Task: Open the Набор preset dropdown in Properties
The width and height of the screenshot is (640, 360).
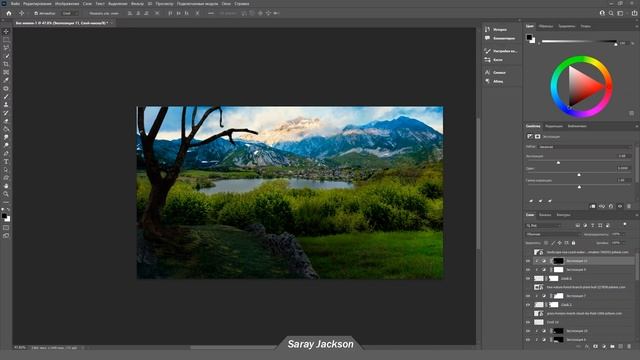Action: coord(585,147)
